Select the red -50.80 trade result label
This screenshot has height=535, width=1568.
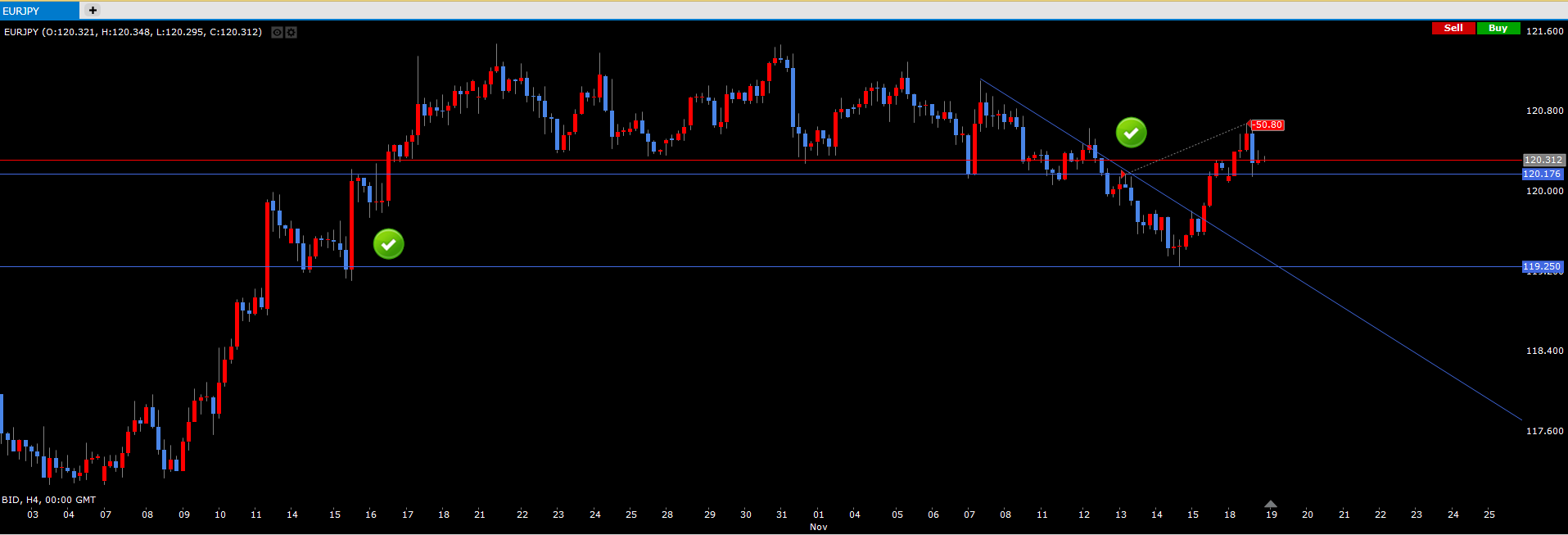(1268, 125)
